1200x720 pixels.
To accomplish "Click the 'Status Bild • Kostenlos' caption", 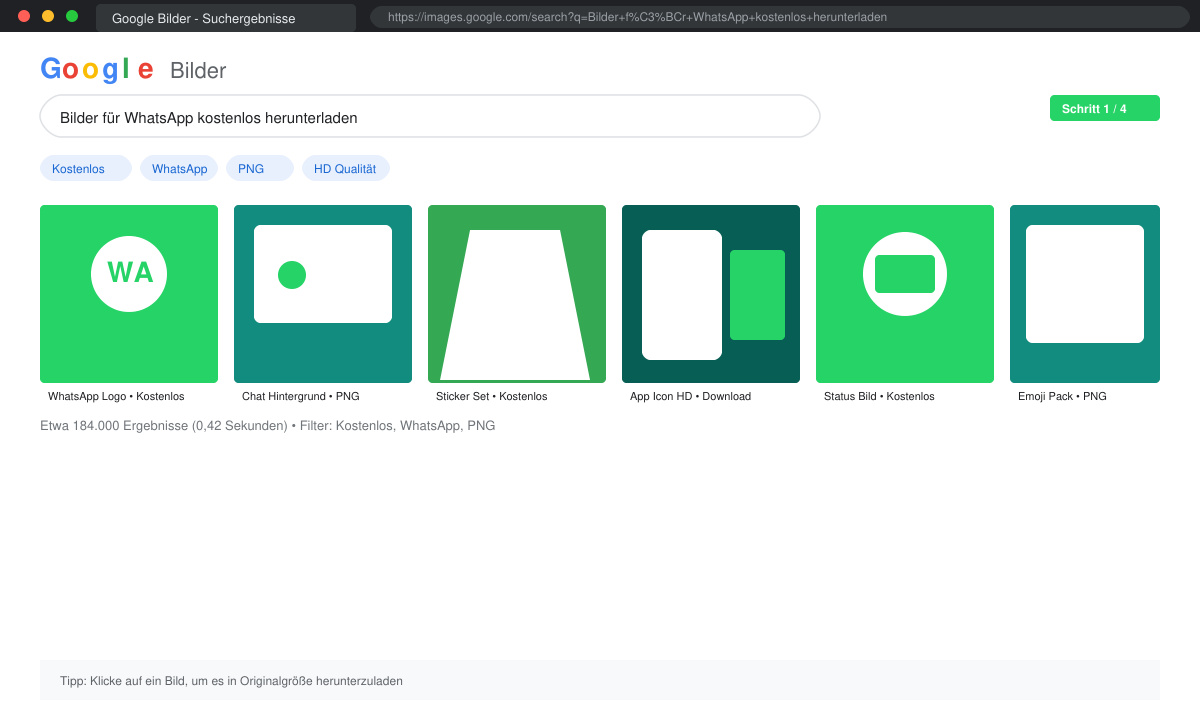I will (879, 397).
